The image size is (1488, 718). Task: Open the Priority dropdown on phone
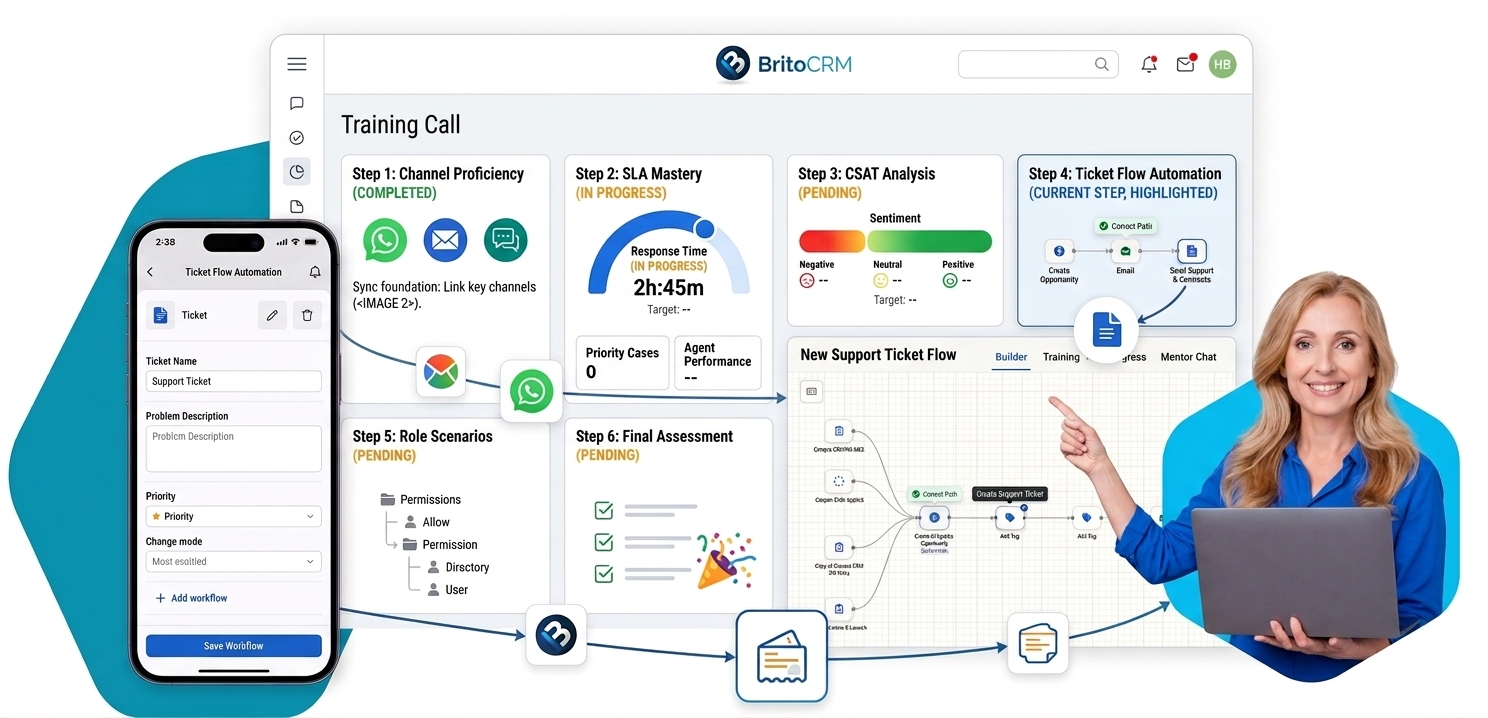pyautogui.click(x=233, y=517)
